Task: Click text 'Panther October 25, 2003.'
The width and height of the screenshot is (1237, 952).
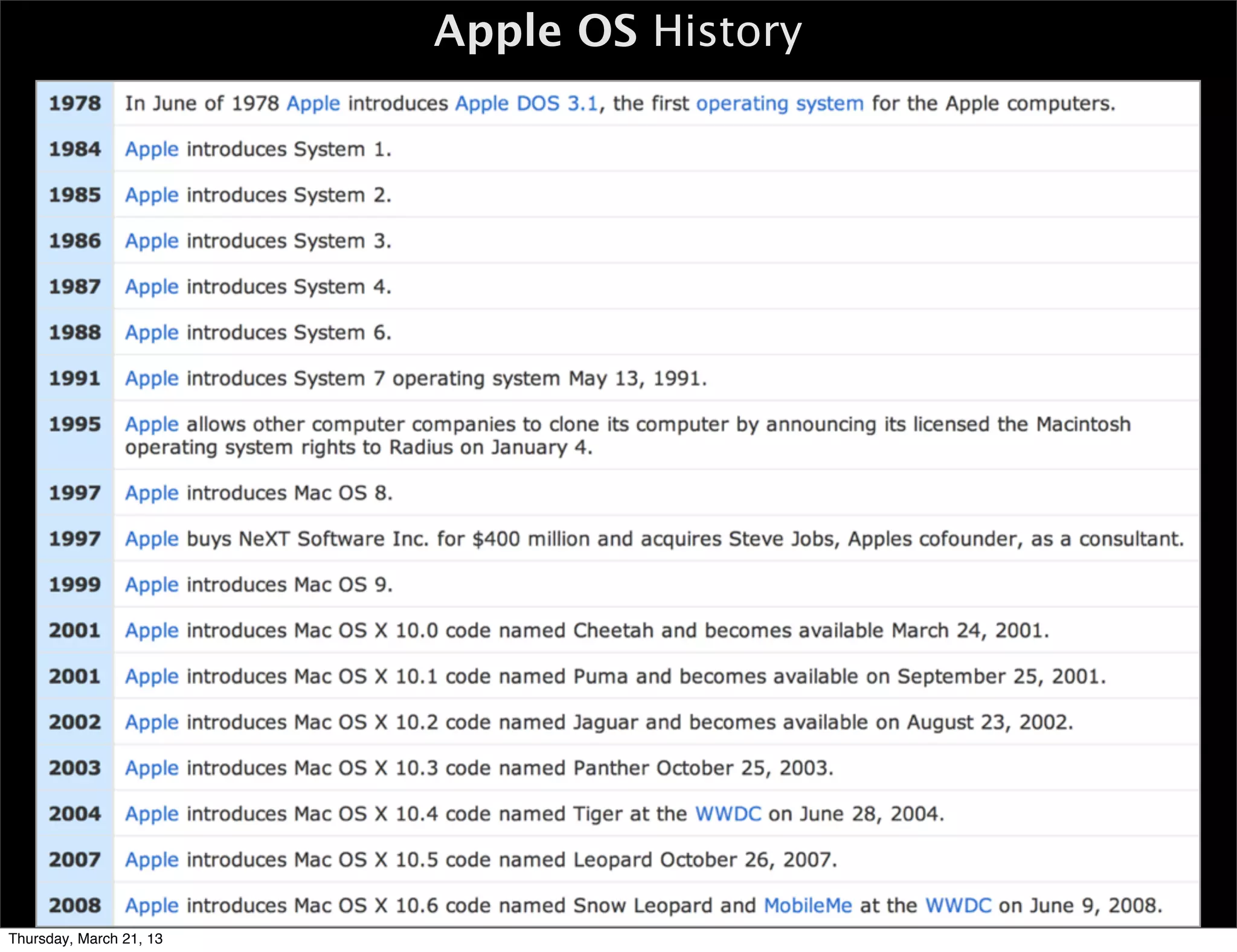Action: point(704,768)
